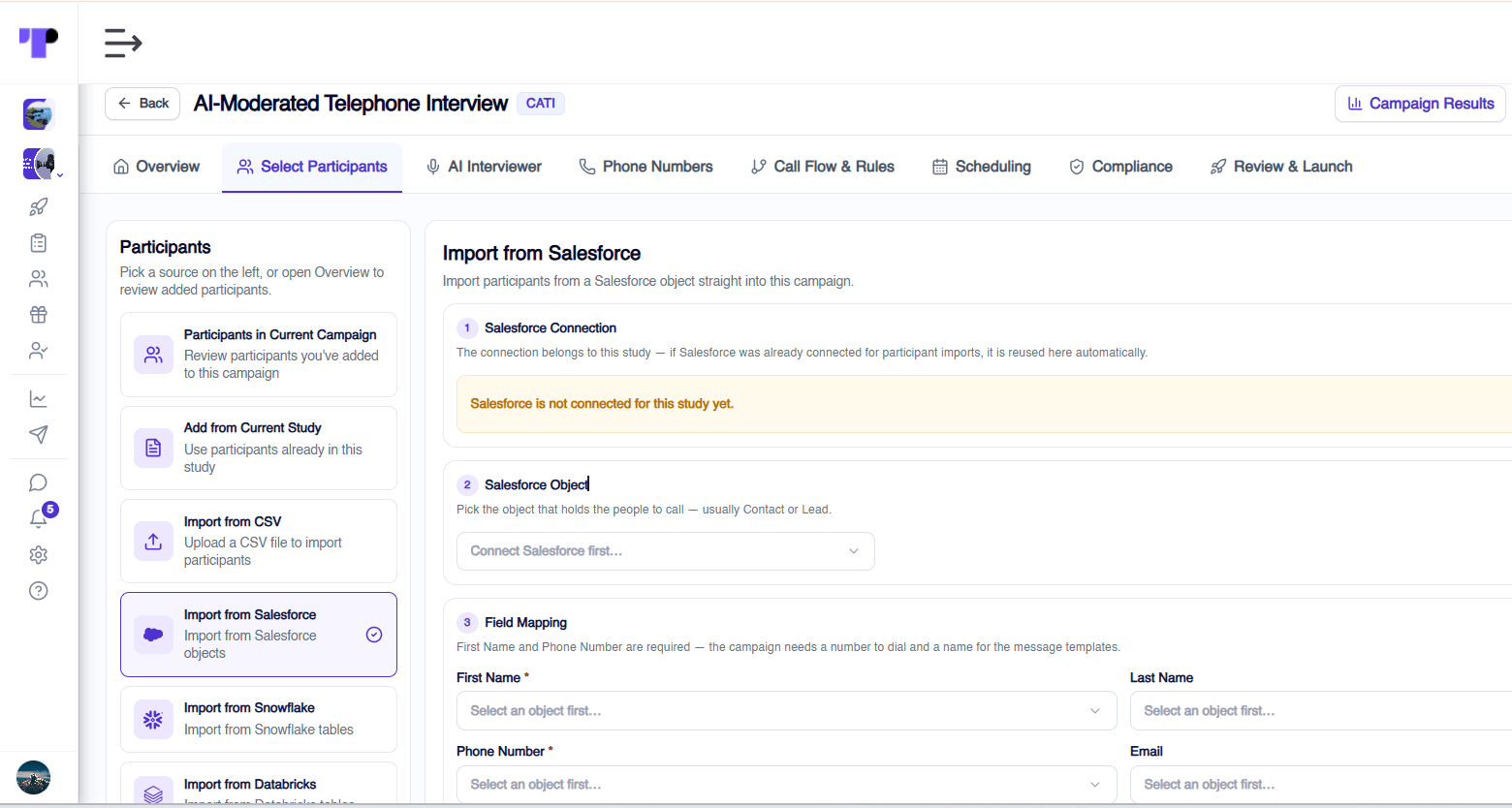The height and width of the screenshot is (808, 1512).
Task: Open the AI Interviewer tab
Action: pos(484,167)
